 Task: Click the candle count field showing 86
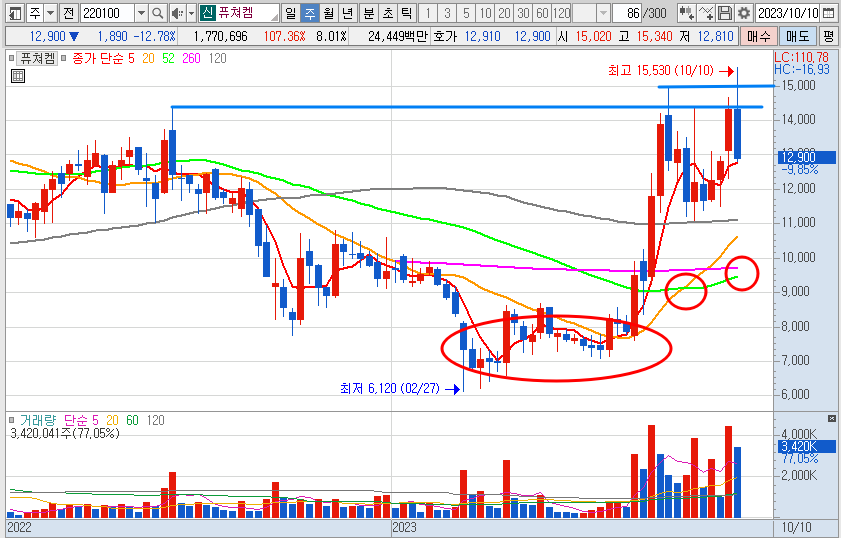coord(628,13)
